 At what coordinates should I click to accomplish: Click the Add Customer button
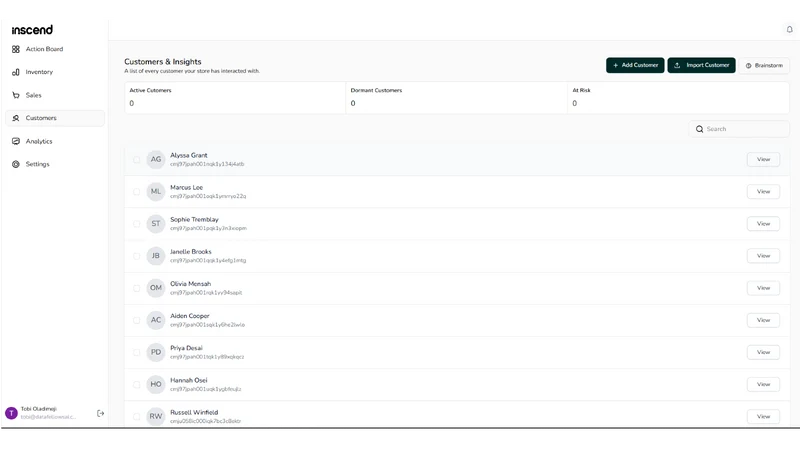[635, 65]
